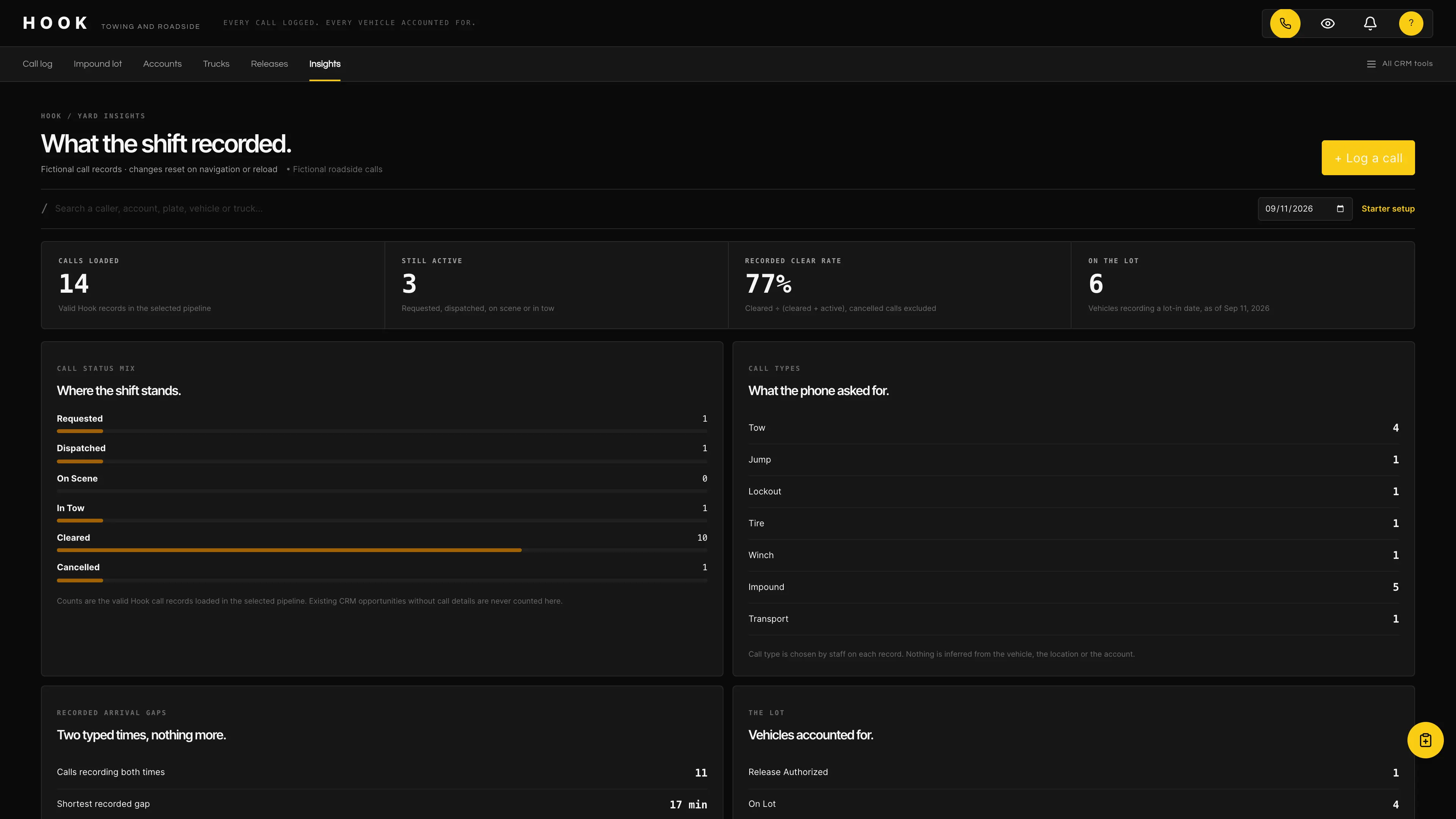Click the Still active 3 card
This screenshot has height=819, width=1456.
pos(556,285)
